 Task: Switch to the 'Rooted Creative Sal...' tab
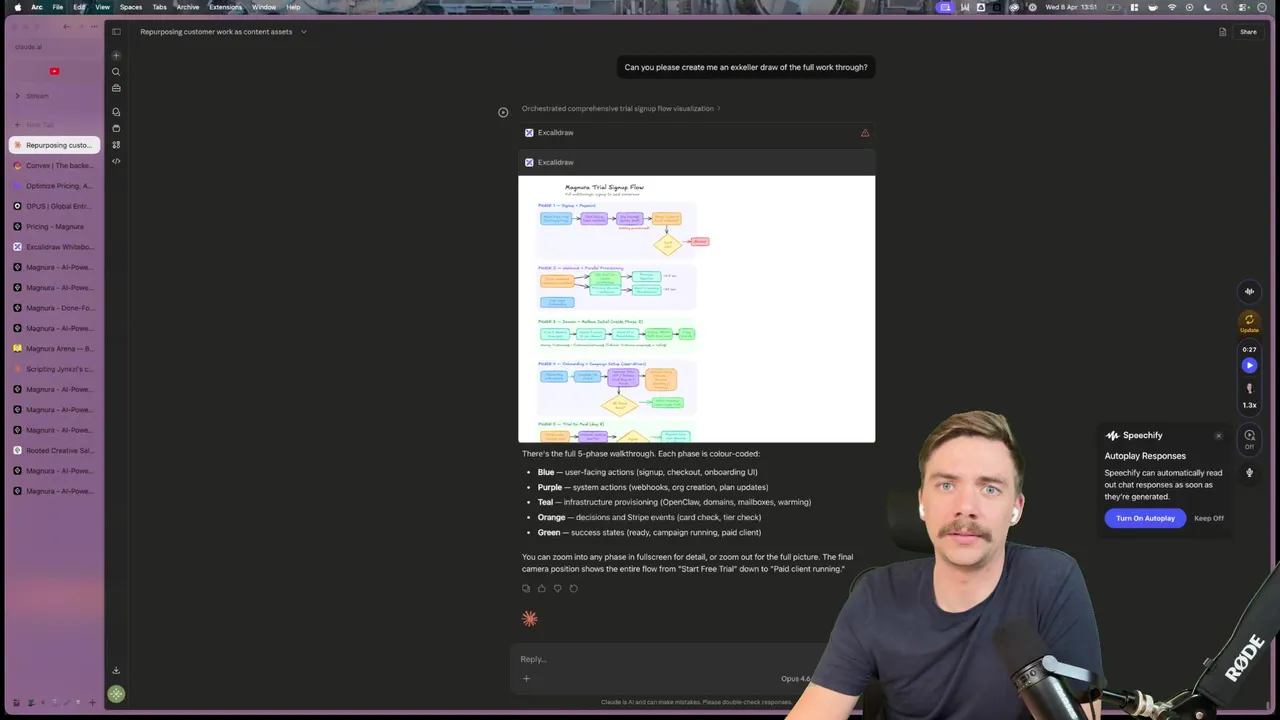click(54, 450)
